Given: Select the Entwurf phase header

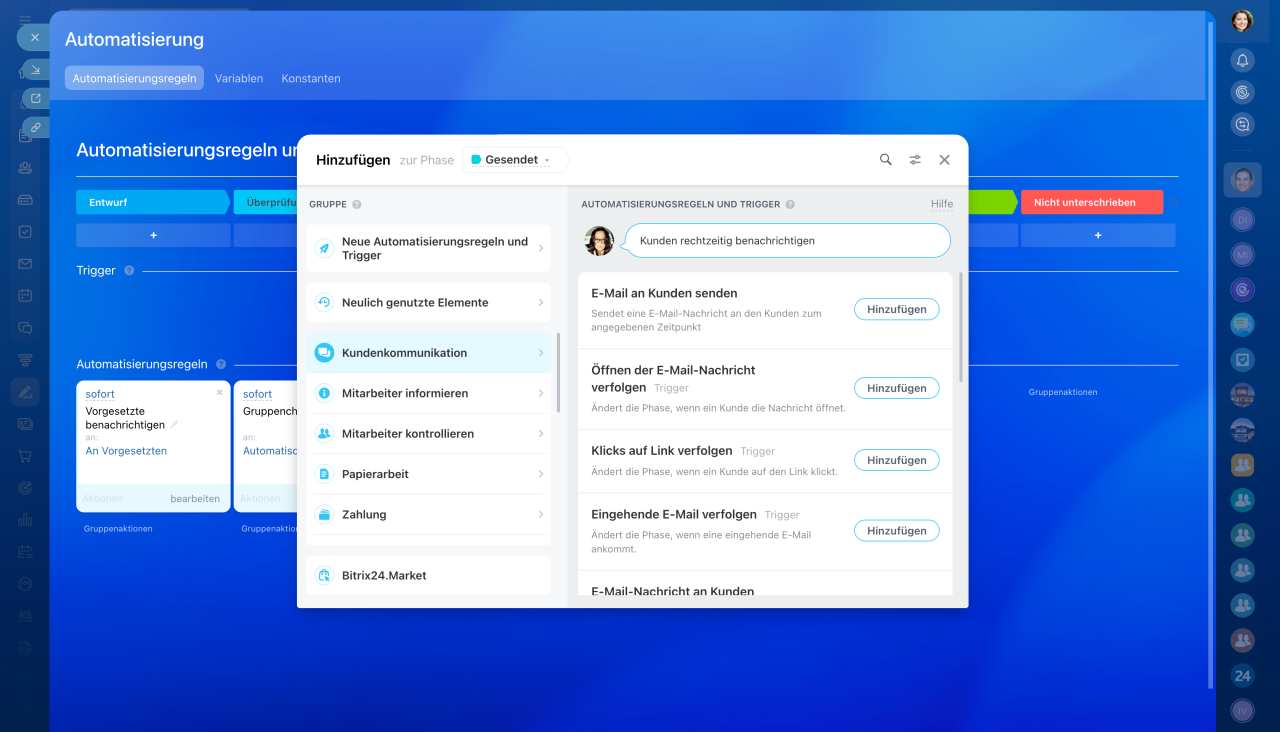Looking at the screenshot, I should 152,202.
